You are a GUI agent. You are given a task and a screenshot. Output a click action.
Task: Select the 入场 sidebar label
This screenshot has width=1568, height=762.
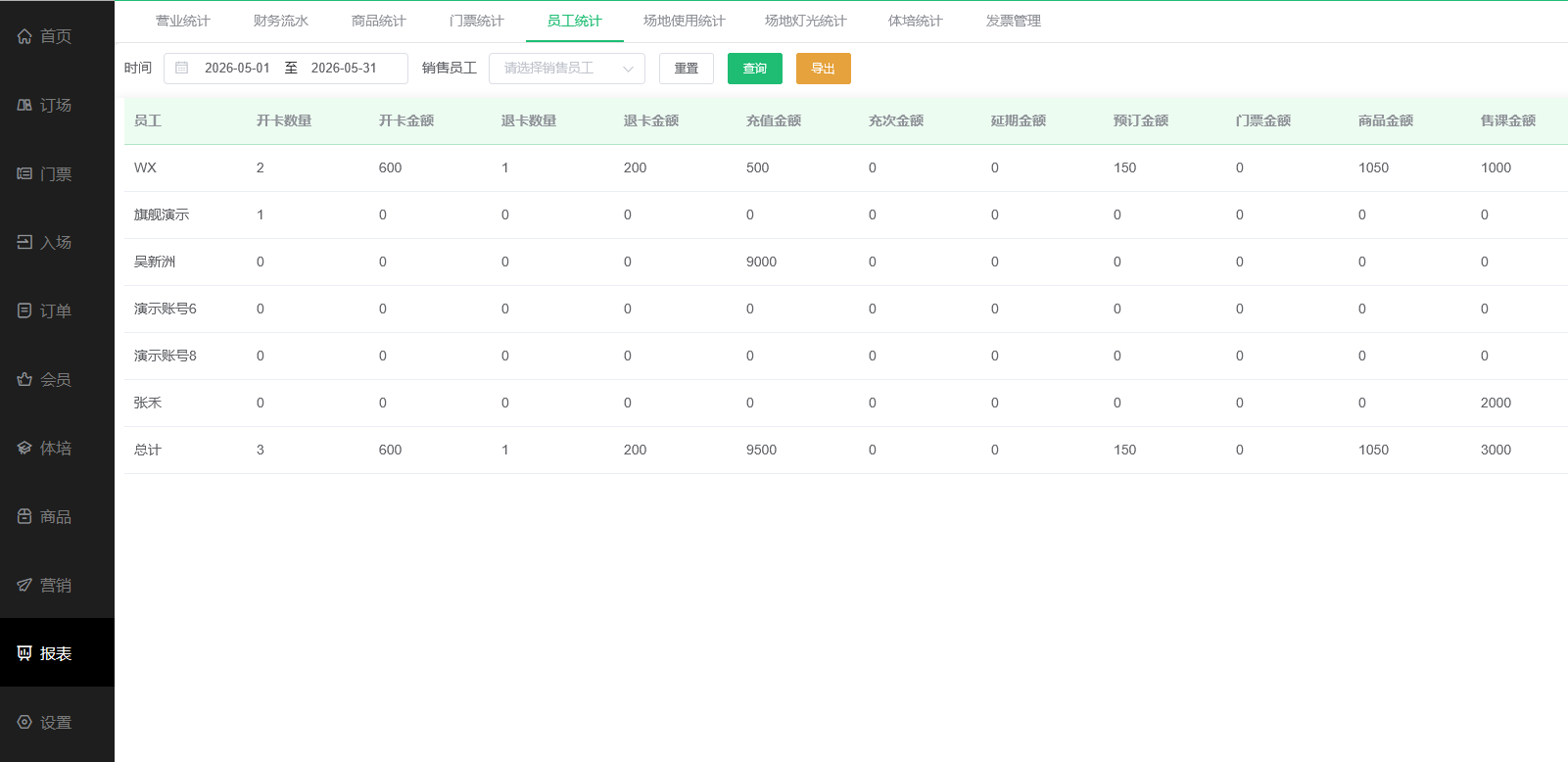click(x=56, y=242)
